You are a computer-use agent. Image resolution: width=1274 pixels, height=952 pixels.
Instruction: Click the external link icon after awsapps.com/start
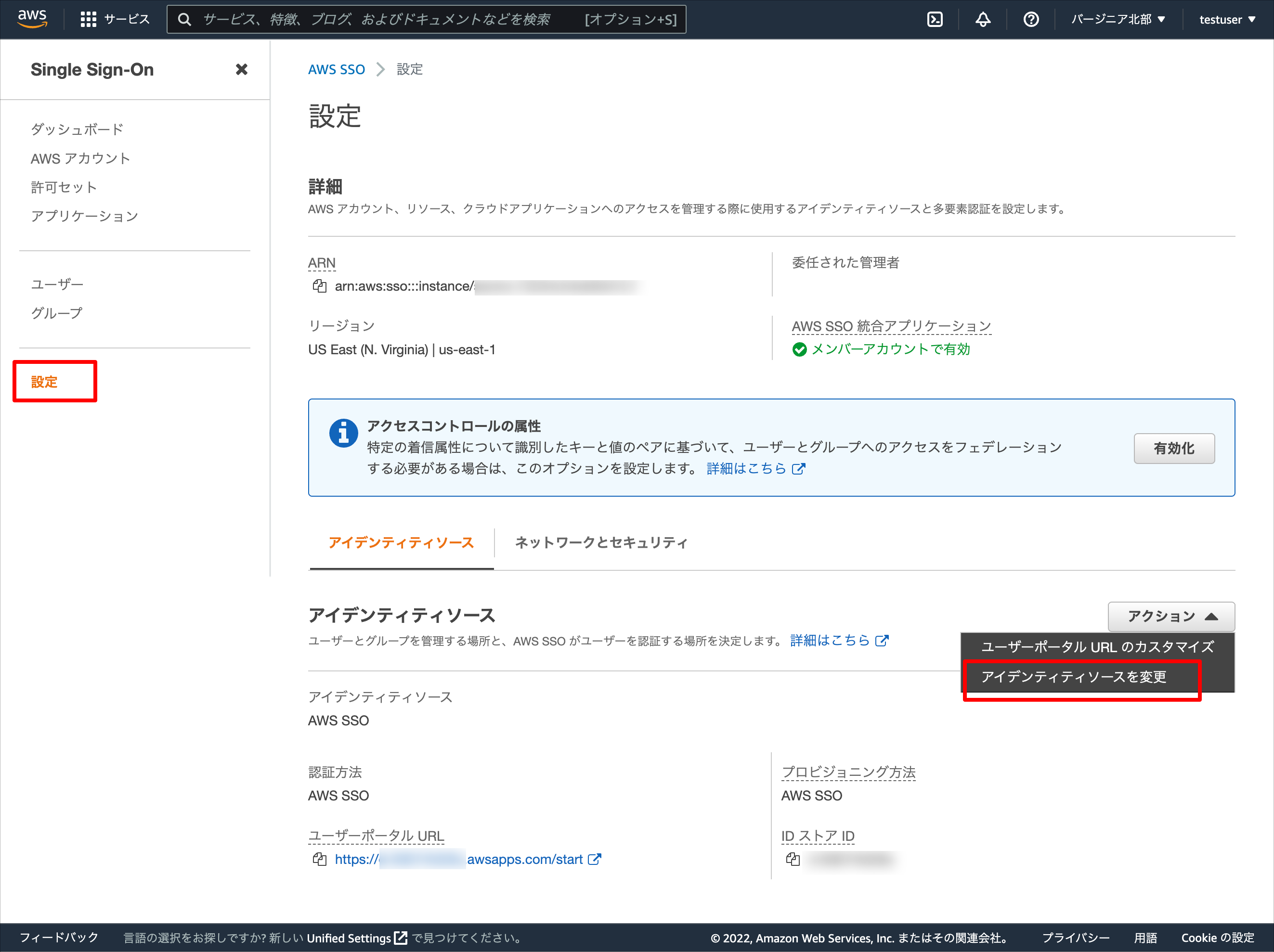(x=594, y=859)
